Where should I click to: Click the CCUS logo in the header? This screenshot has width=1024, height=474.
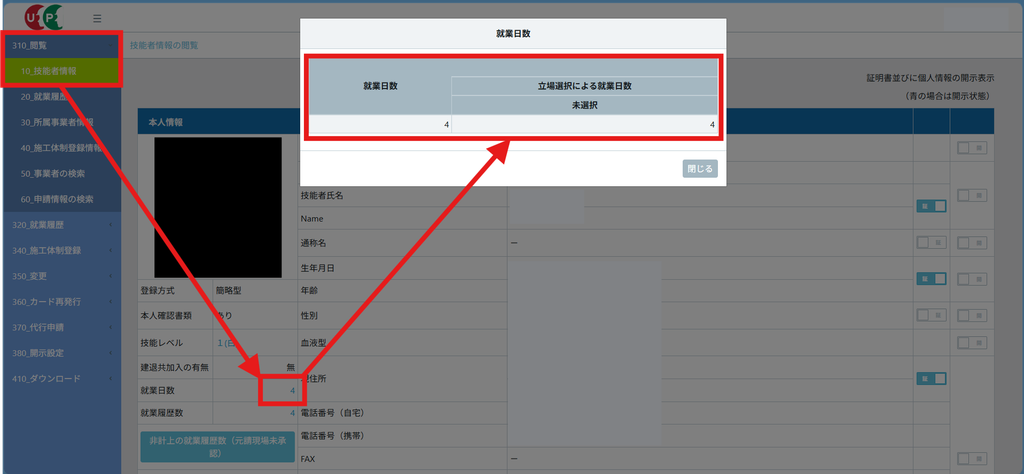[44, 18]
